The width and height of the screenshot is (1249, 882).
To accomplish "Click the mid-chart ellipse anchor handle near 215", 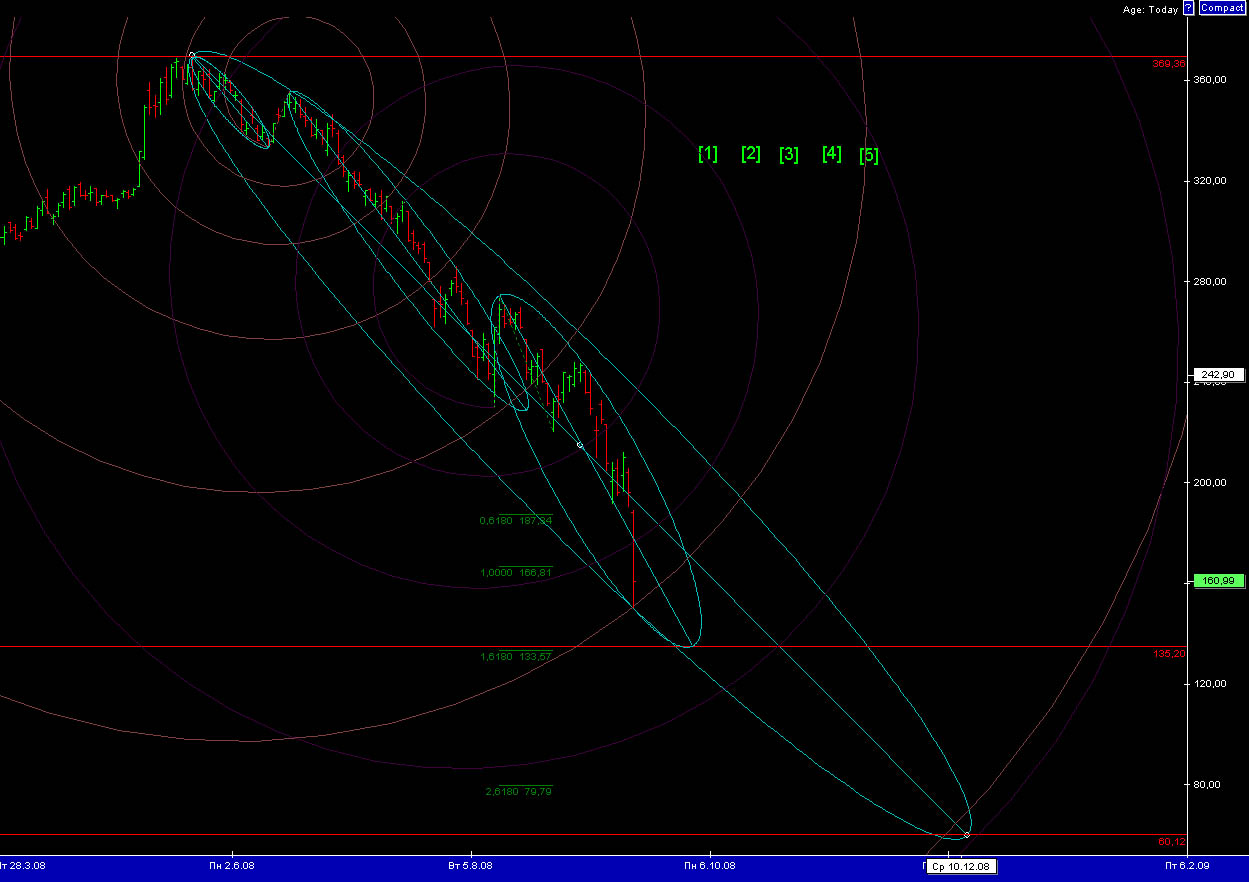I will pyautogui.click(x=581, y=445).
